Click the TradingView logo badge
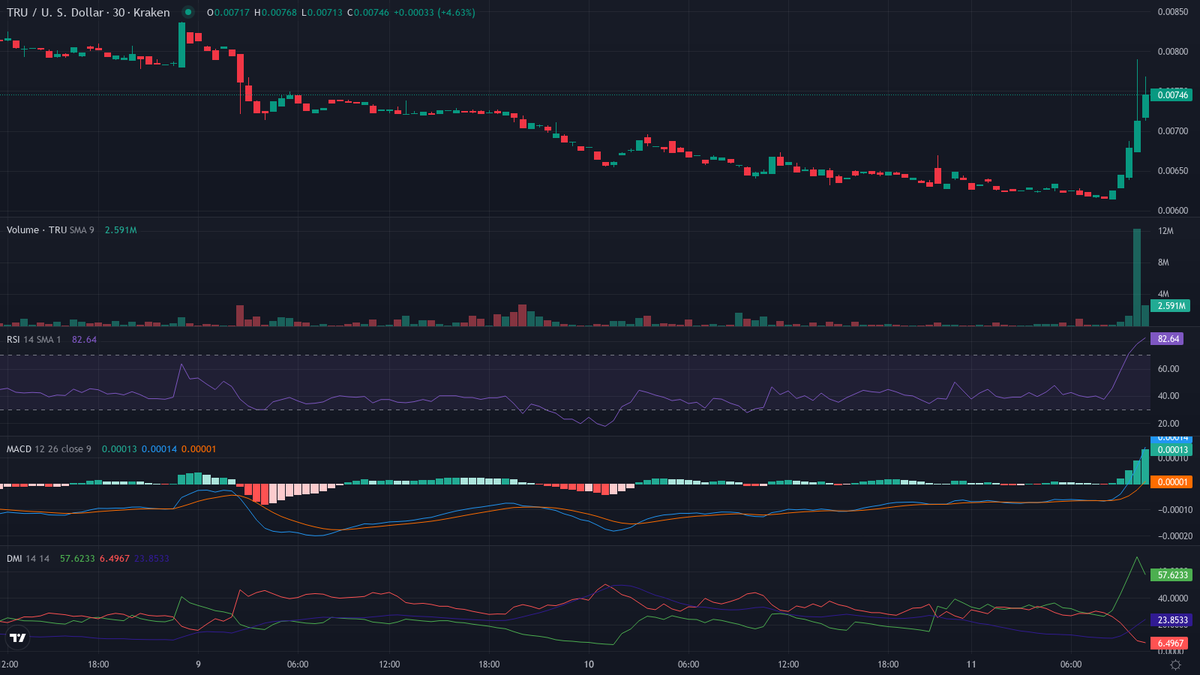 click(x=17, y=638)
